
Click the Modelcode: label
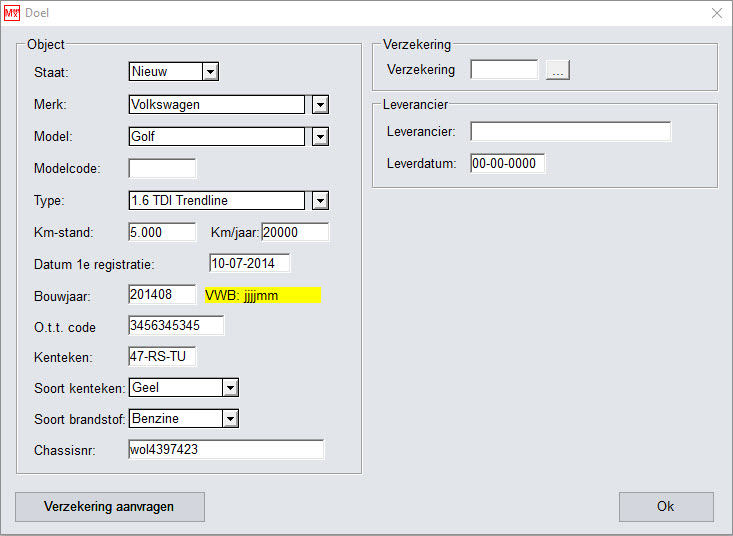(67, 168)
